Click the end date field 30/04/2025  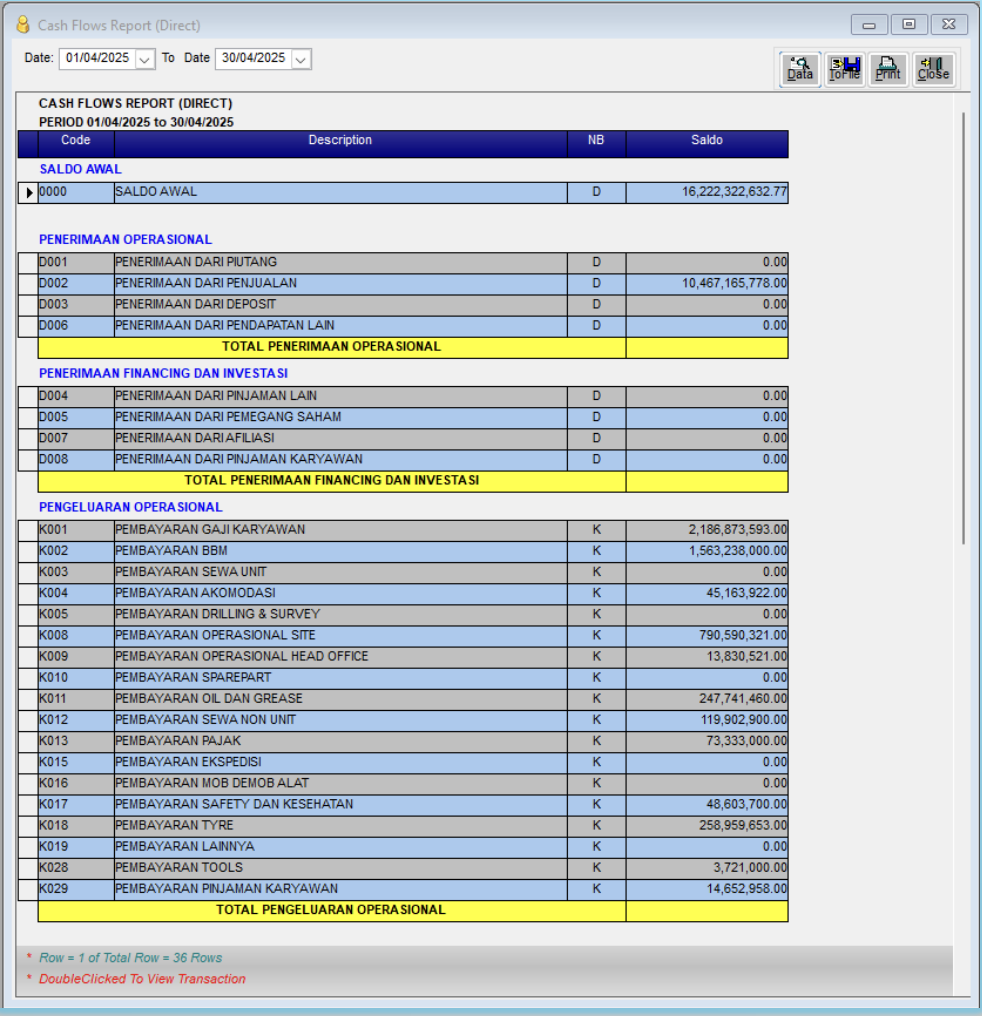click(254, 58)
